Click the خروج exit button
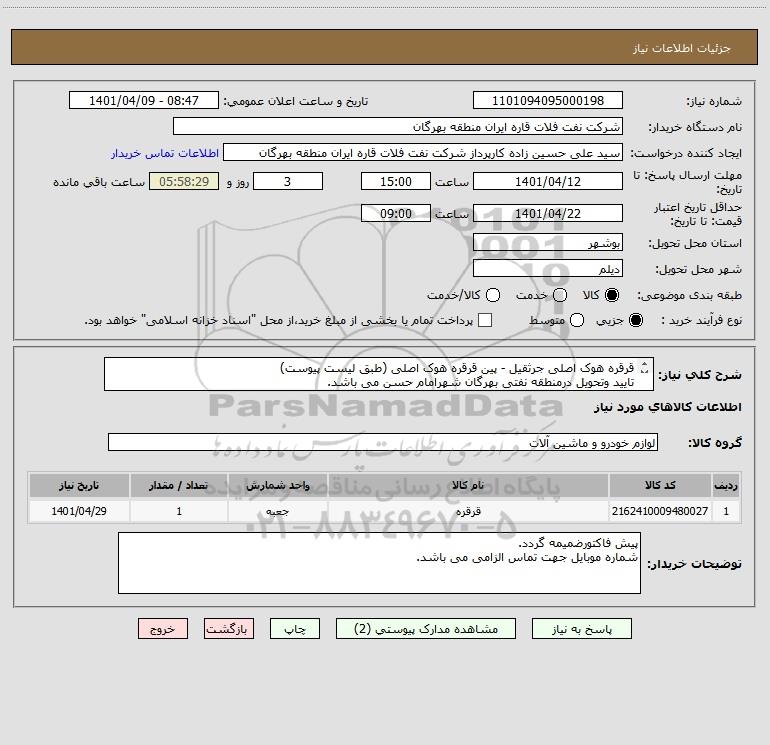The width and height of the screenshot is (770, 745). (x=163, y=629)
